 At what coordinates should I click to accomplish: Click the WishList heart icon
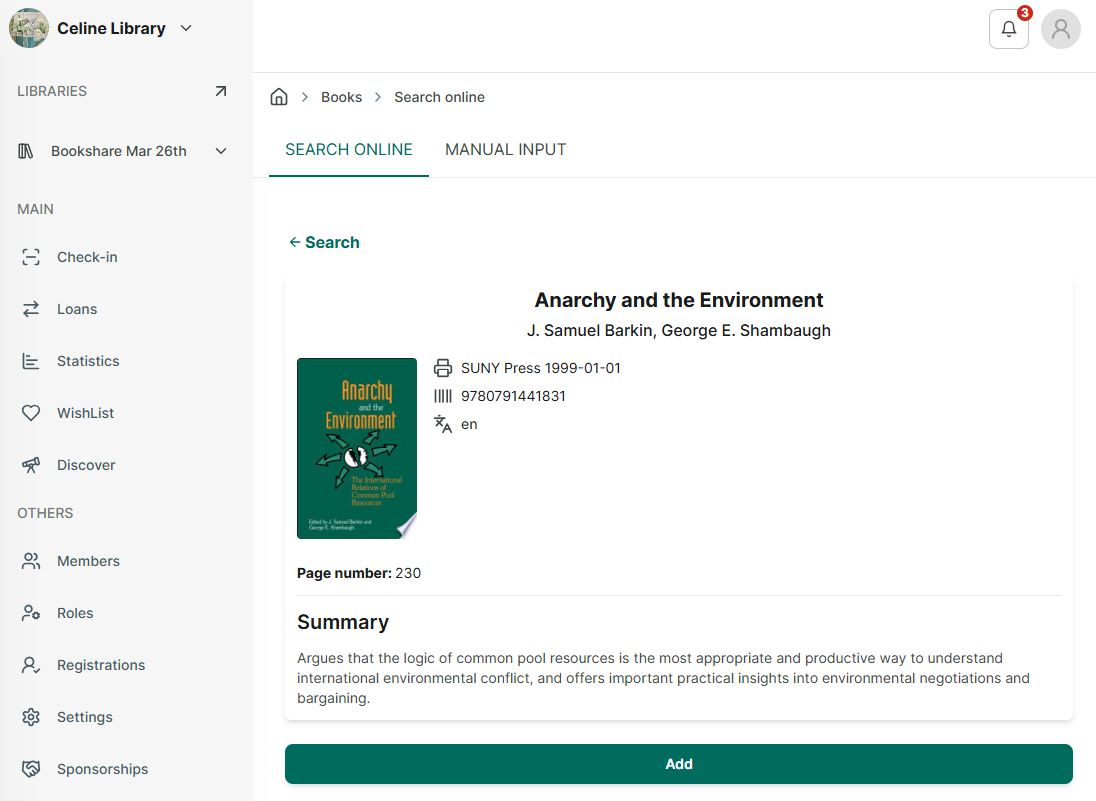click(x=31, y=413)
